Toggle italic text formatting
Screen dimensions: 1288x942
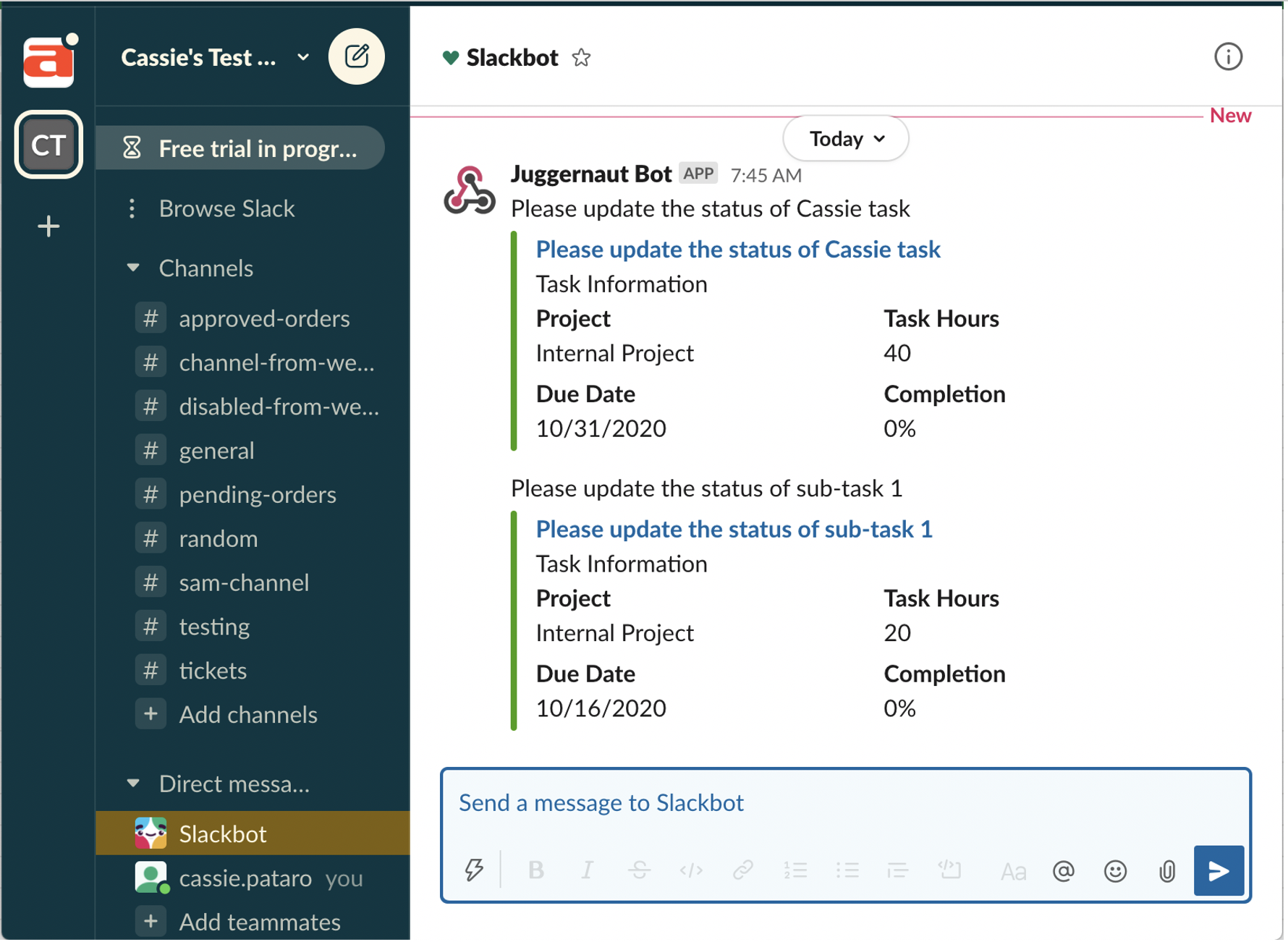(x=587, y=870)
